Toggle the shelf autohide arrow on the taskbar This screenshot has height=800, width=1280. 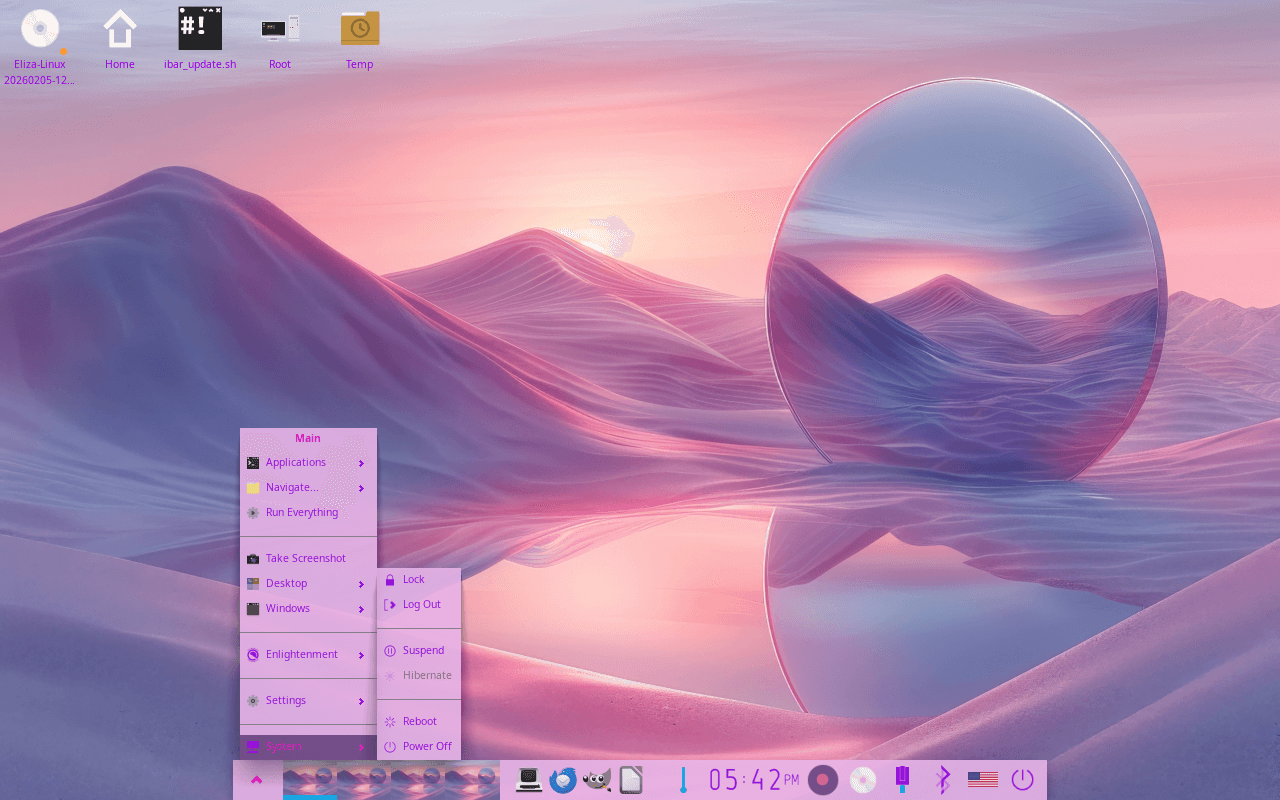(x=257, y=779)
